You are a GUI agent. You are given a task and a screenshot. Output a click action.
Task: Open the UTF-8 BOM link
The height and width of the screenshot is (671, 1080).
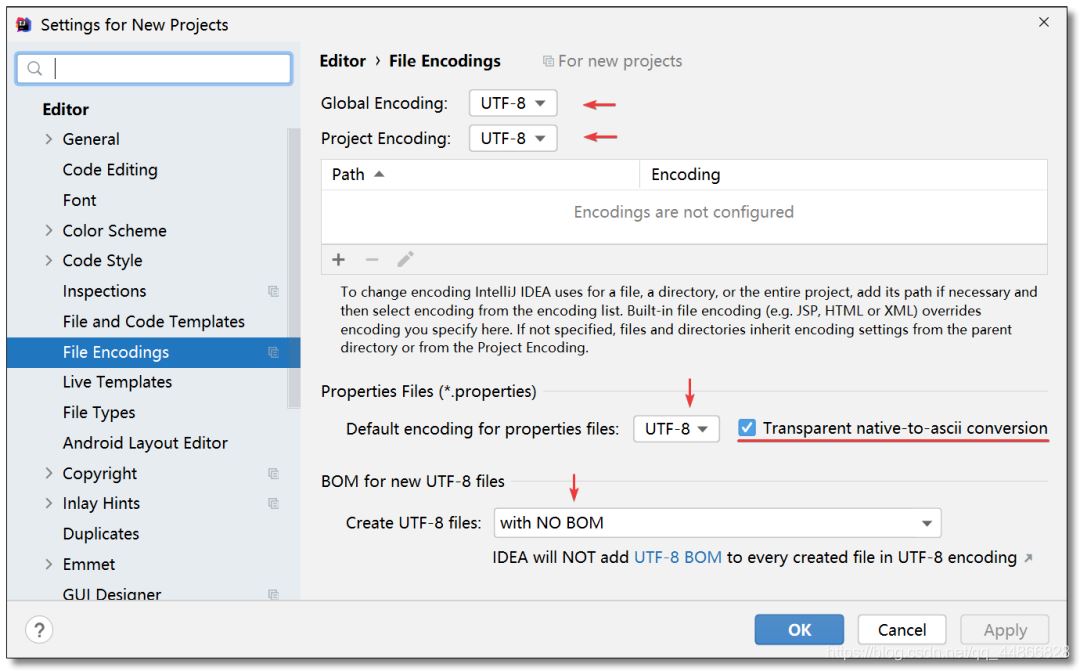point(677,558)
